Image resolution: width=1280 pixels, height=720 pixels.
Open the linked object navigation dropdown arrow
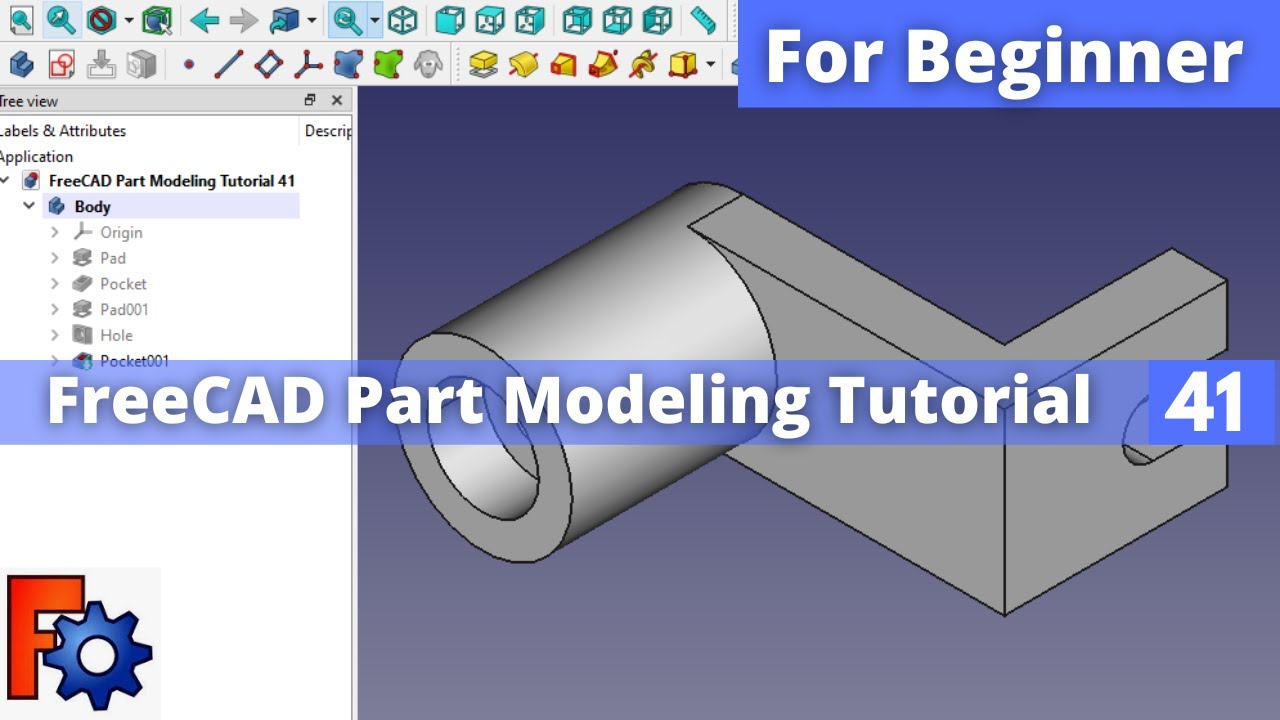(x=312, y=20)
